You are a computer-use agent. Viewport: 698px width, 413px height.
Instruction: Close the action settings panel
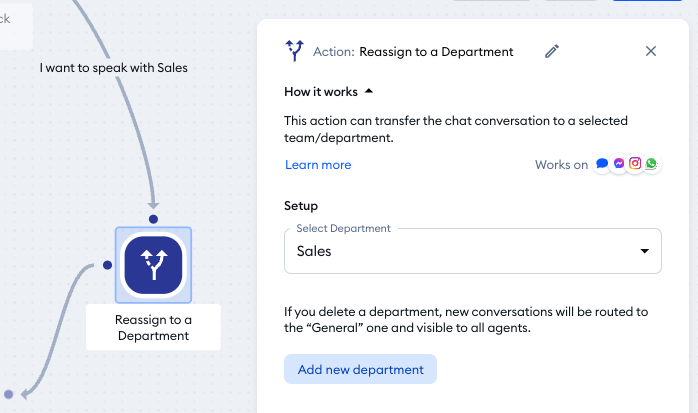(651, 51)
